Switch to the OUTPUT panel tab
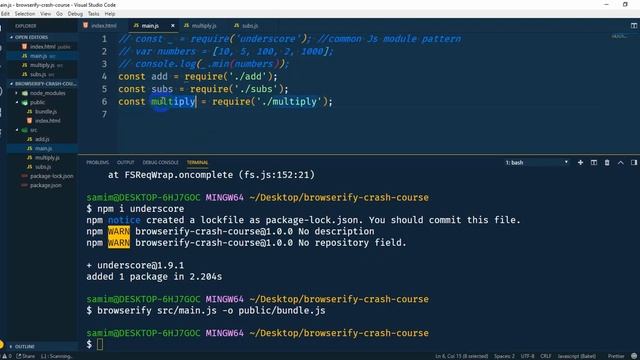This screenshot has width=640, height=360. [x=126, y=162]
